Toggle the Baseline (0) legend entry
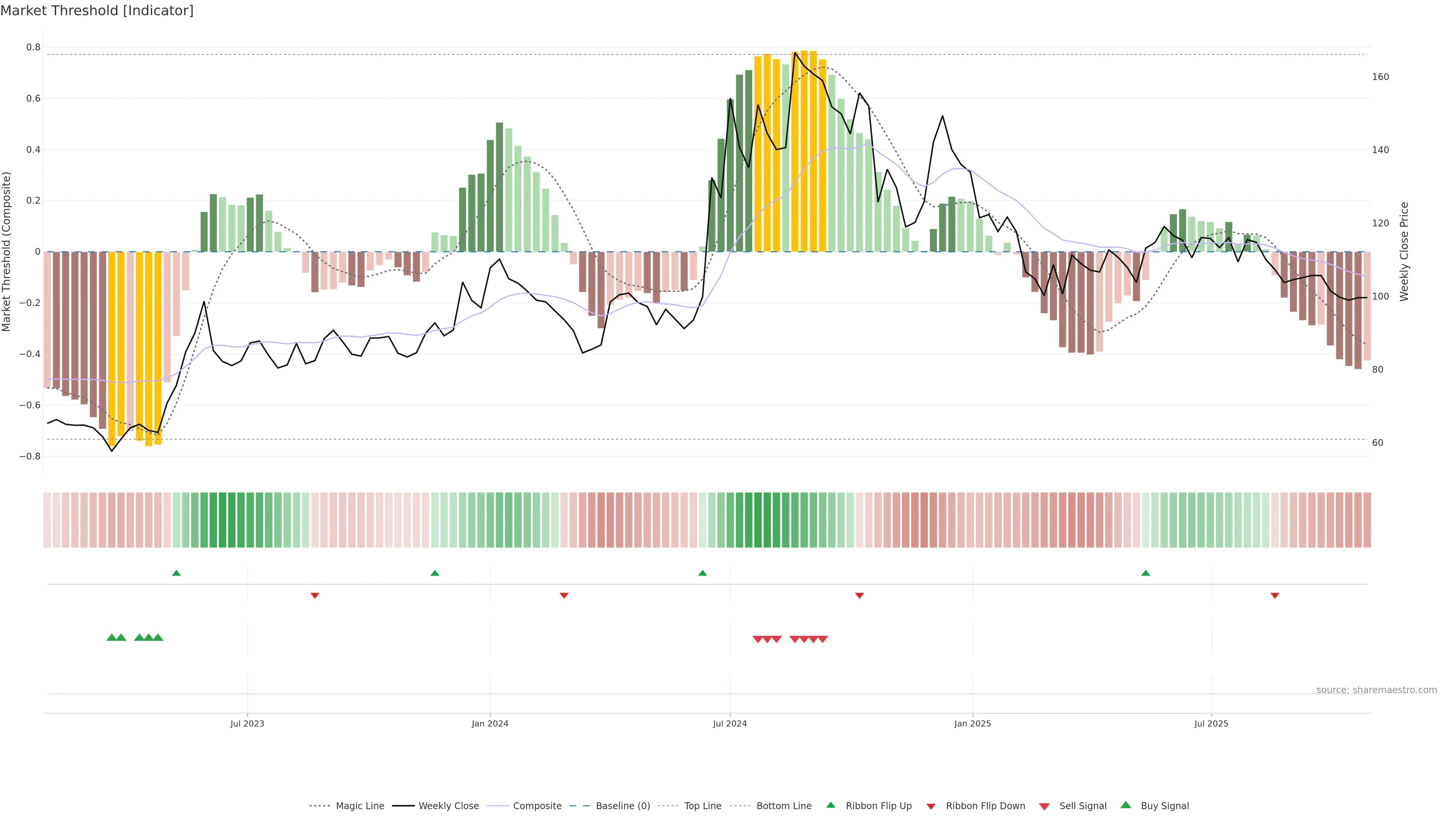Screen dimensions: 1456x819 point(623,806)
